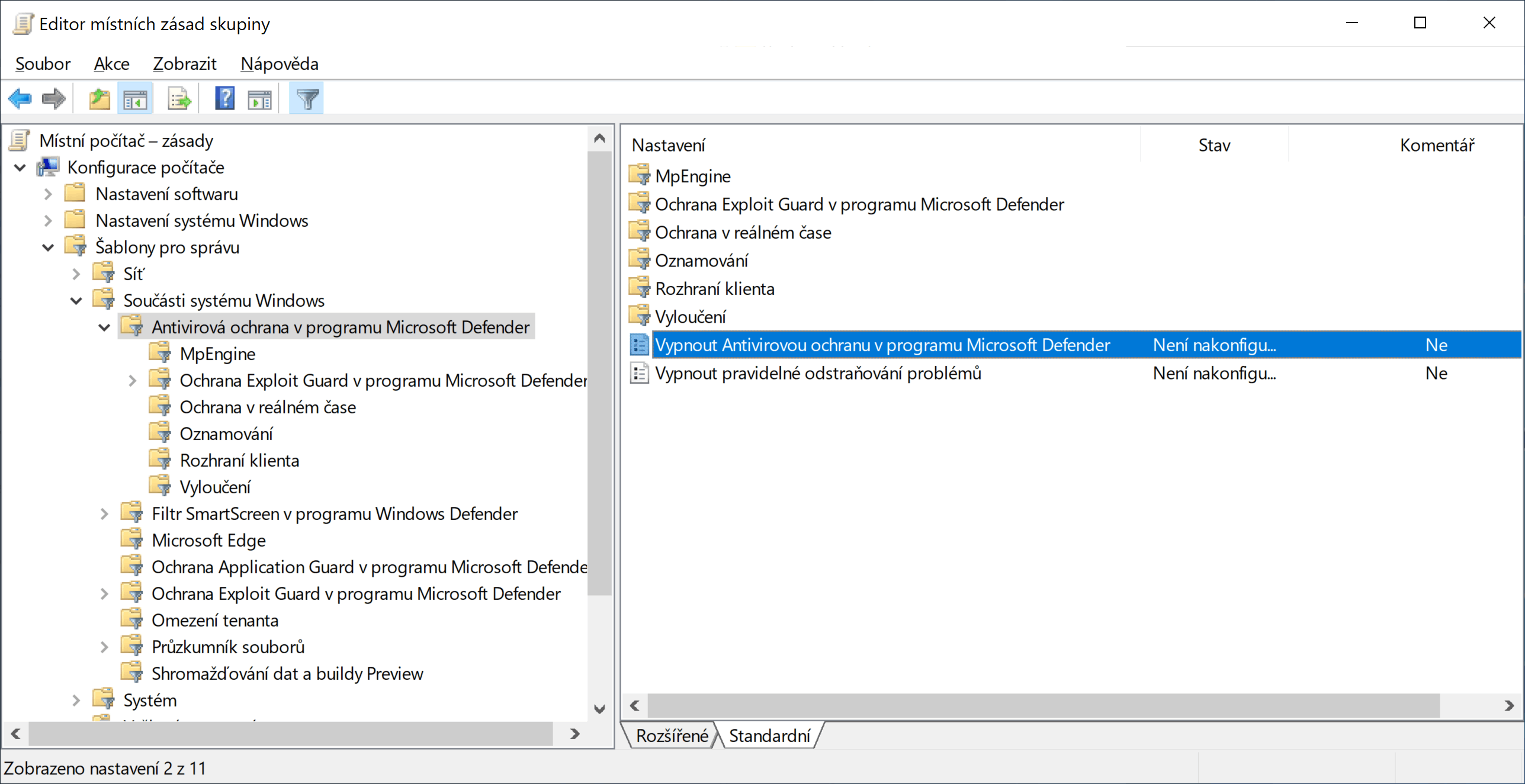Click the Export list toolbar icon

[x=179, y=98]
